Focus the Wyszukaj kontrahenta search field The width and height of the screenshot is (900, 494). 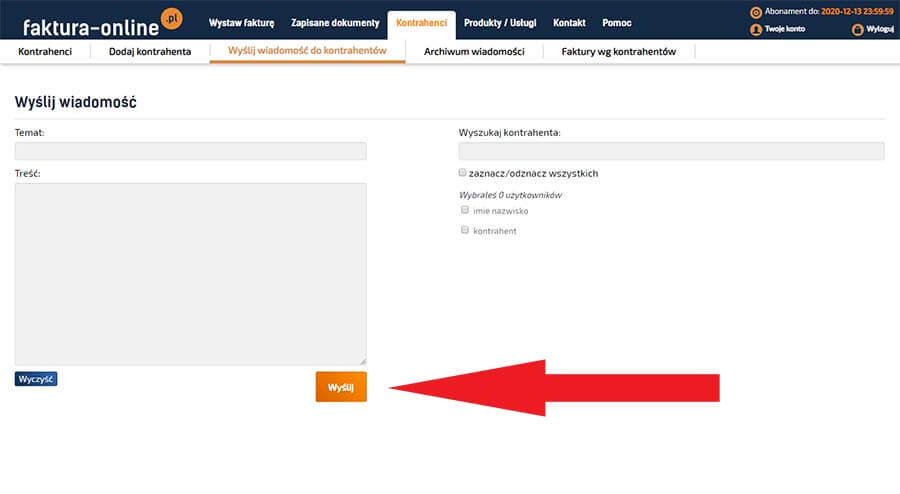(671, 151)
